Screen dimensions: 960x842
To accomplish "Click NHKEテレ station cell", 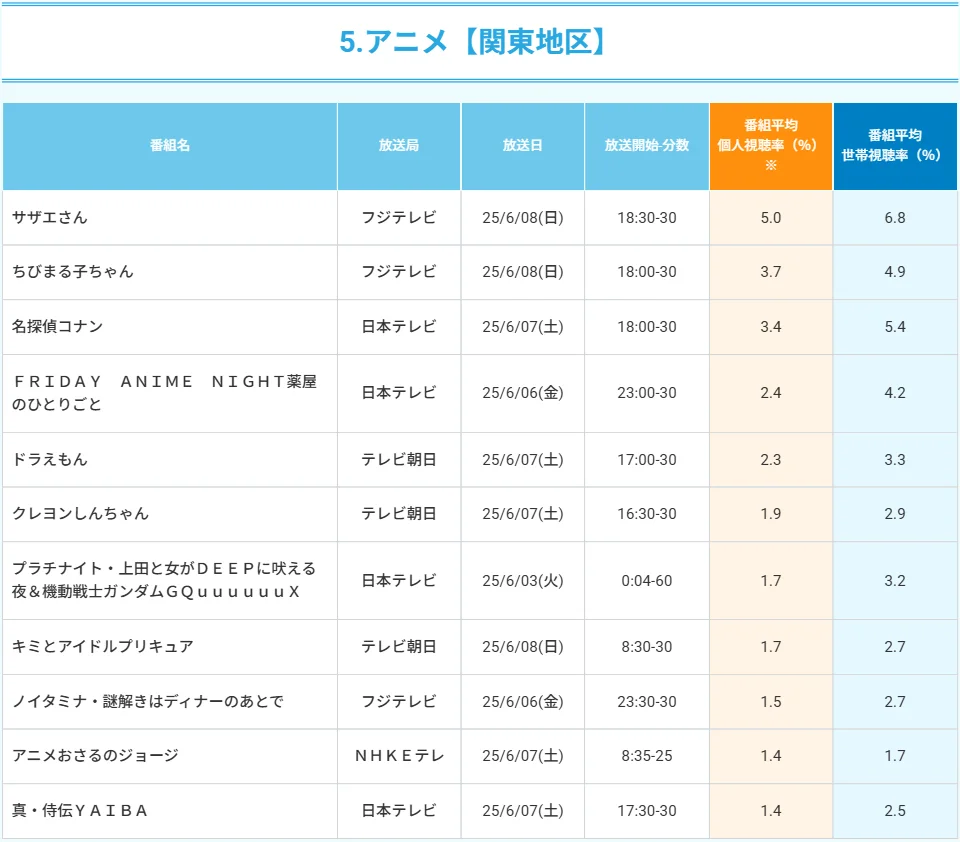I will click(399, 756).
